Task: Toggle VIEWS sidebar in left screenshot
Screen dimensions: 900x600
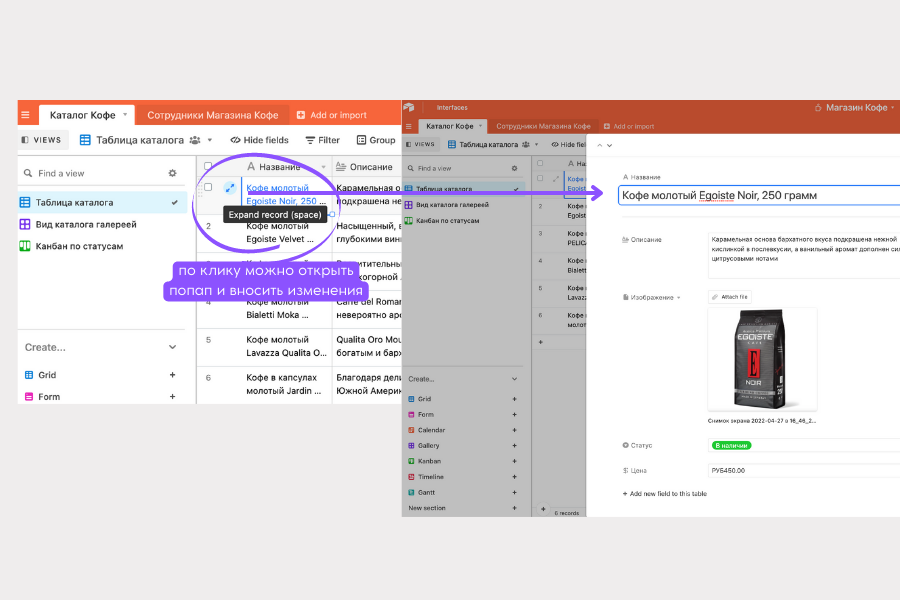Action: coord(41,140)
